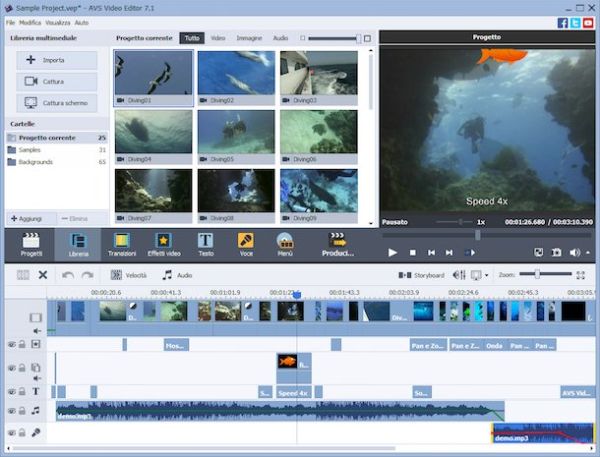Select the Immagine filter tab
600x457 pixels.
[x=249, y=38]
